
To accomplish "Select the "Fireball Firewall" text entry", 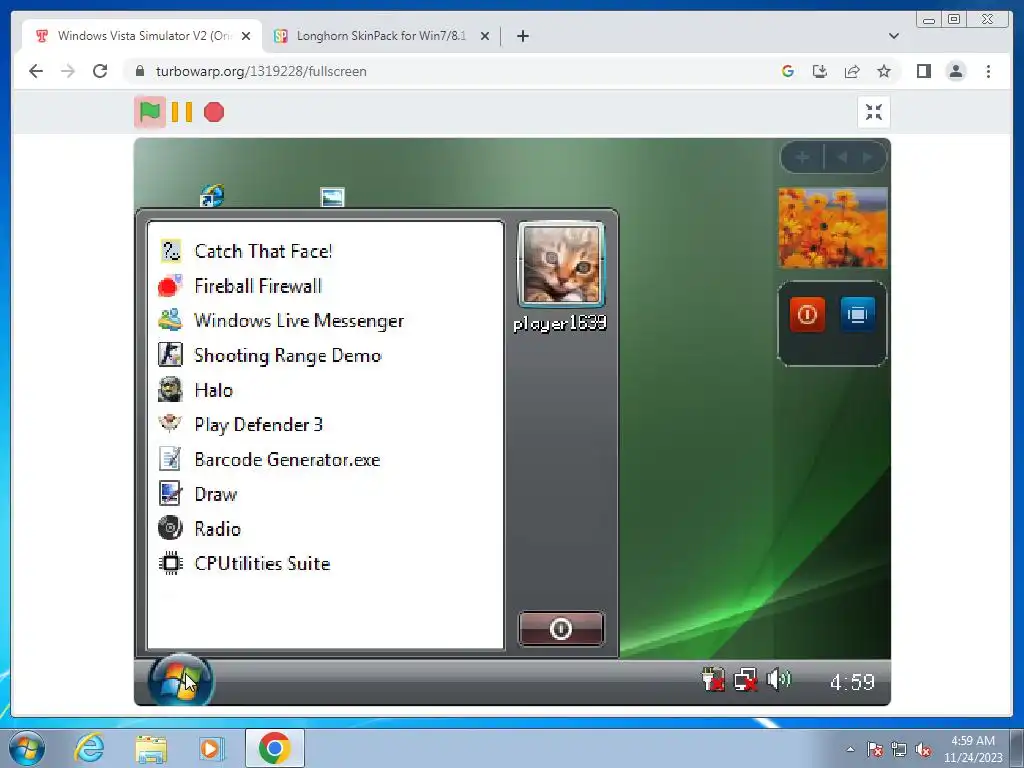I will pyautogui.click(x=258, y=286).
